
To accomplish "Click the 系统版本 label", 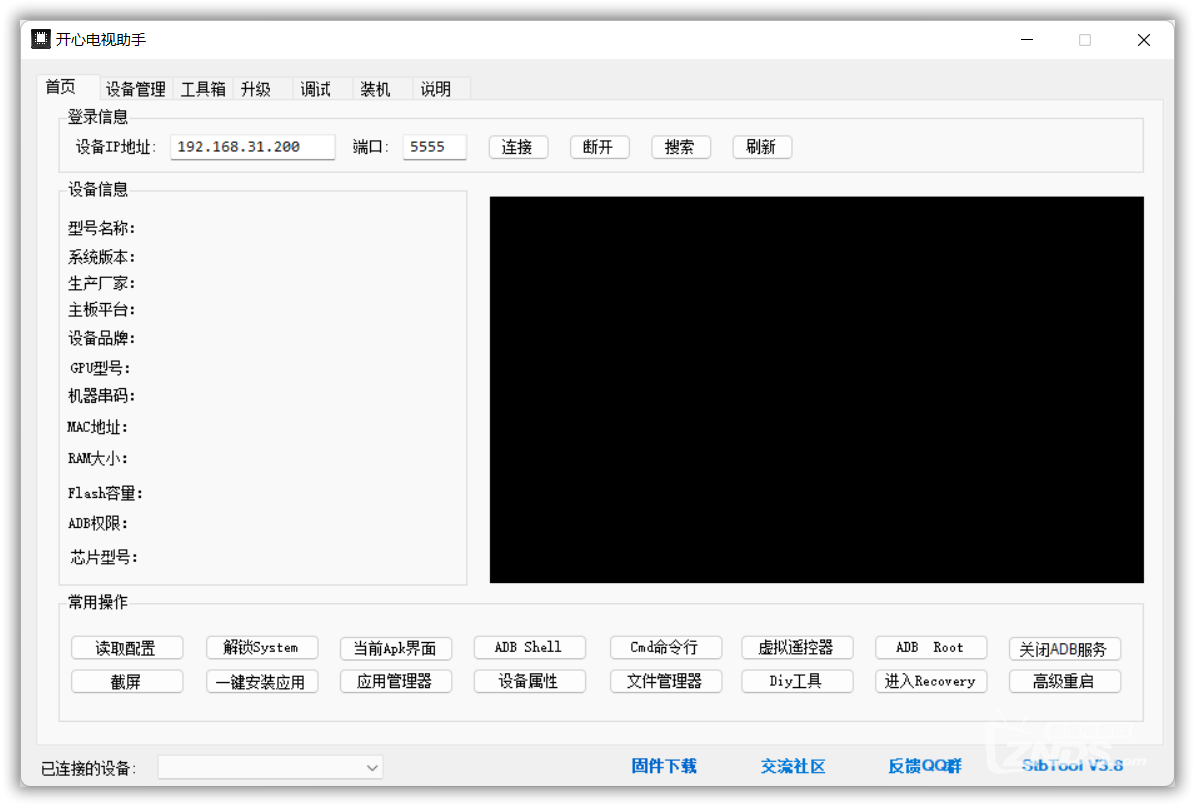I will [101, 257].
